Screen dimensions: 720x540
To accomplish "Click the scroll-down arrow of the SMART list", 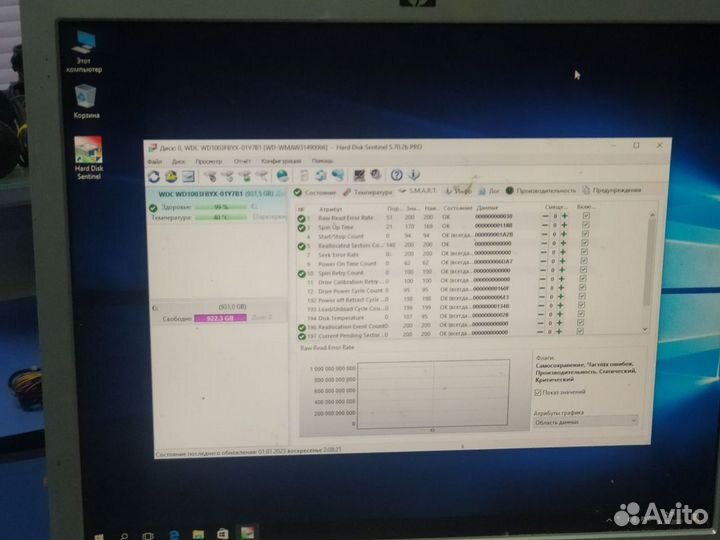I will [x=645, y=329].
